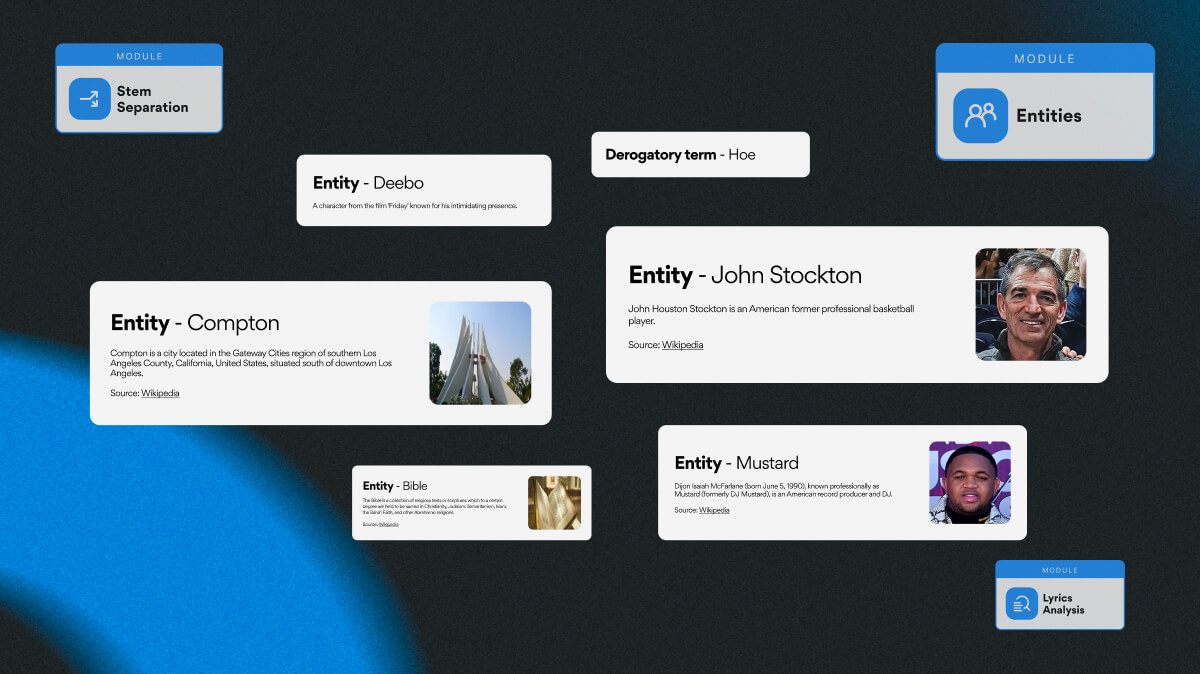This screenshot has width=1200, height=674.
Task: Open the Wikipedia link in the Bible card
Action: coord(388,524)
